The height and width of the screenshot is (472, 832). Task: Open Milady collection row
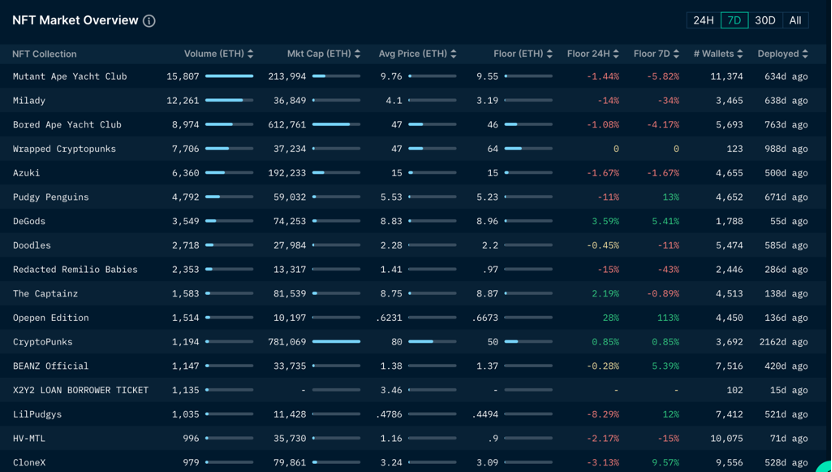tap(29, 101)
